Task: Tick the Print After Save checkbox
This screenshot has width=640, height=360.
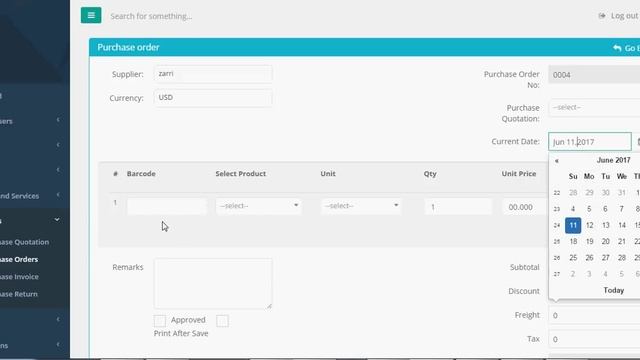Action: tap(222, 321)
